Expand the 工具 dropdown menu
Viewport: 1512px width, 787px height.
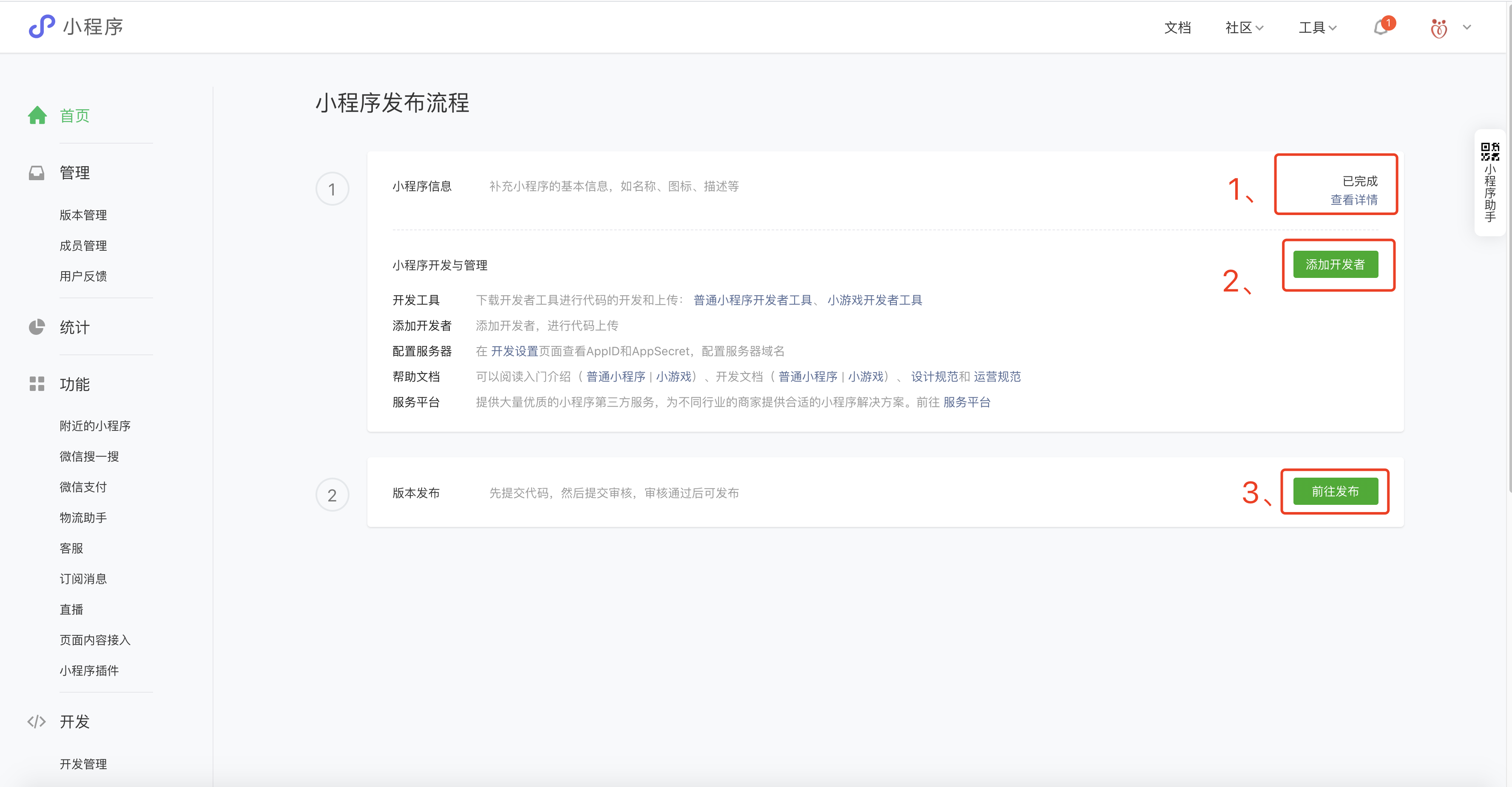click(x=1316, y=28)
